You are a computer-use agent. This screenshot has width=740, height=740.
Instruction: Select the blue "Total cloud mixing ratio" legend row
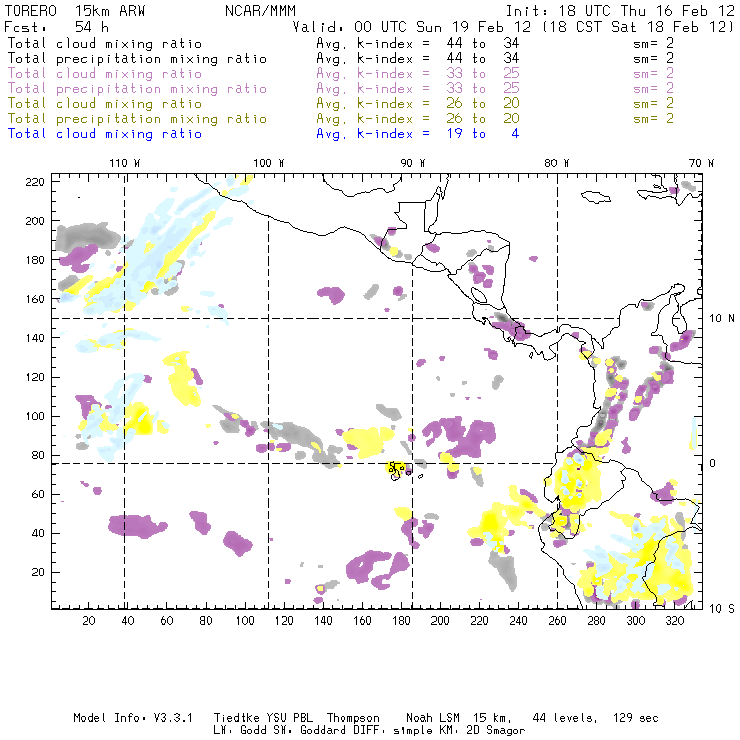click(x=105, y=134)
